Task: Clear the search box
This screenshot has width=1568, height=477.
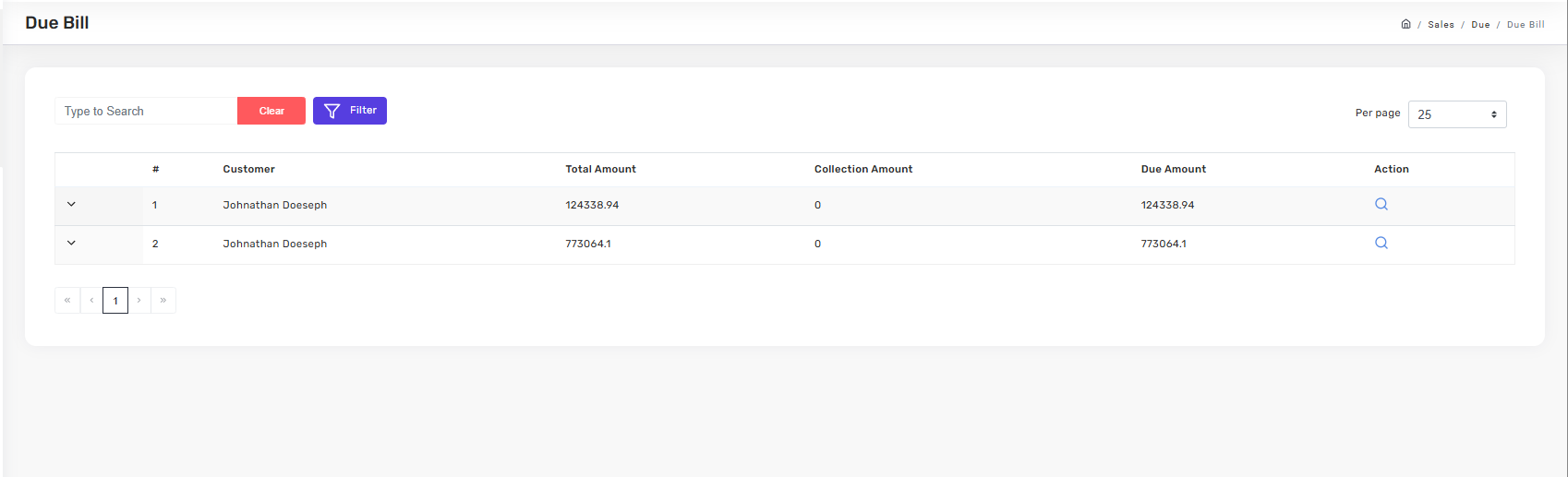Action: pyautogui.click(x=271, y=111)
